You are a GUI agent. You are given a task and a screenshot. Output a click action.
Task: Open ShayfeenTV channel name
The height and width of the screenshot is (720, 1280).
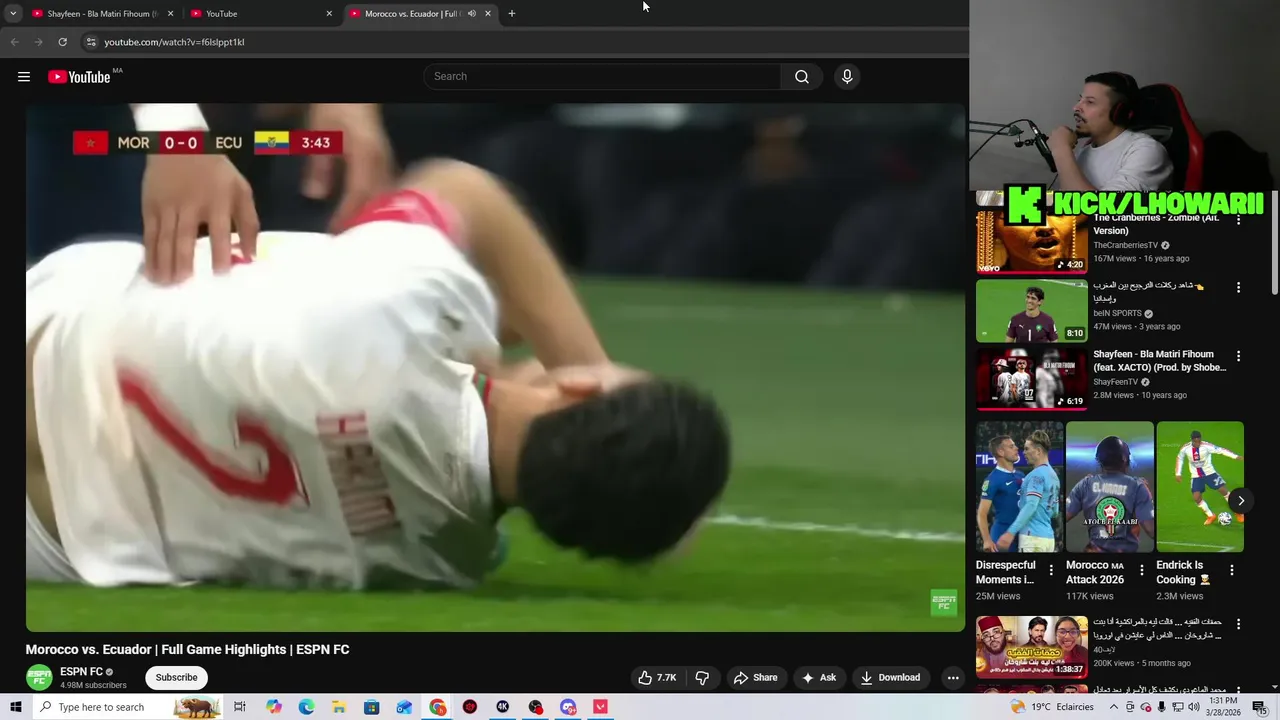point(1115,382)
